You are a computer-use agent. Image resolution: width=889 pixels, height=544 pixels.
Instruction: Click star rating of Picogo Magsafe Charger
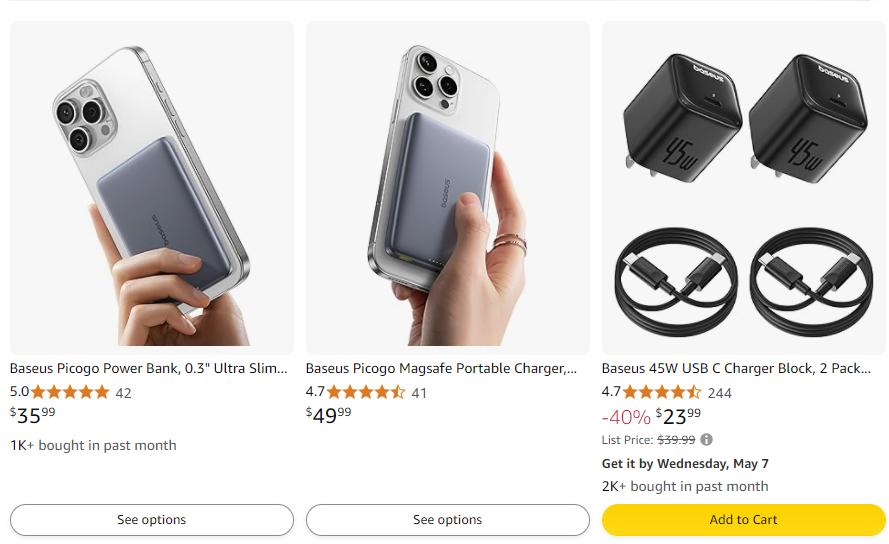(366, 392)
